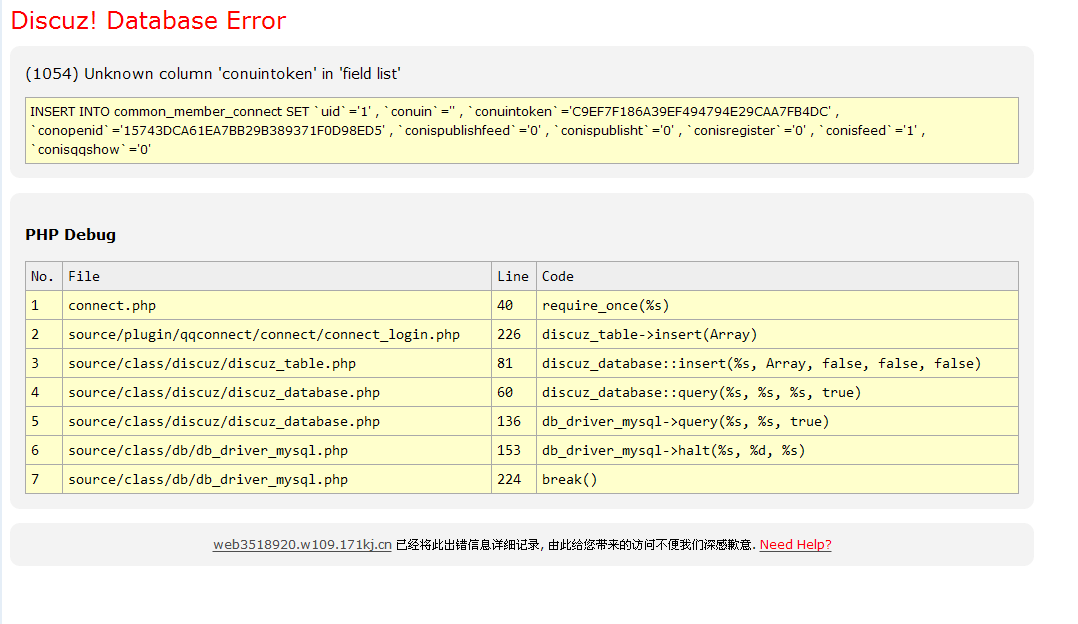The width and height of the screenshot is (1078, 624).
Task: Click the "File" column header
Action: point(84,276)
